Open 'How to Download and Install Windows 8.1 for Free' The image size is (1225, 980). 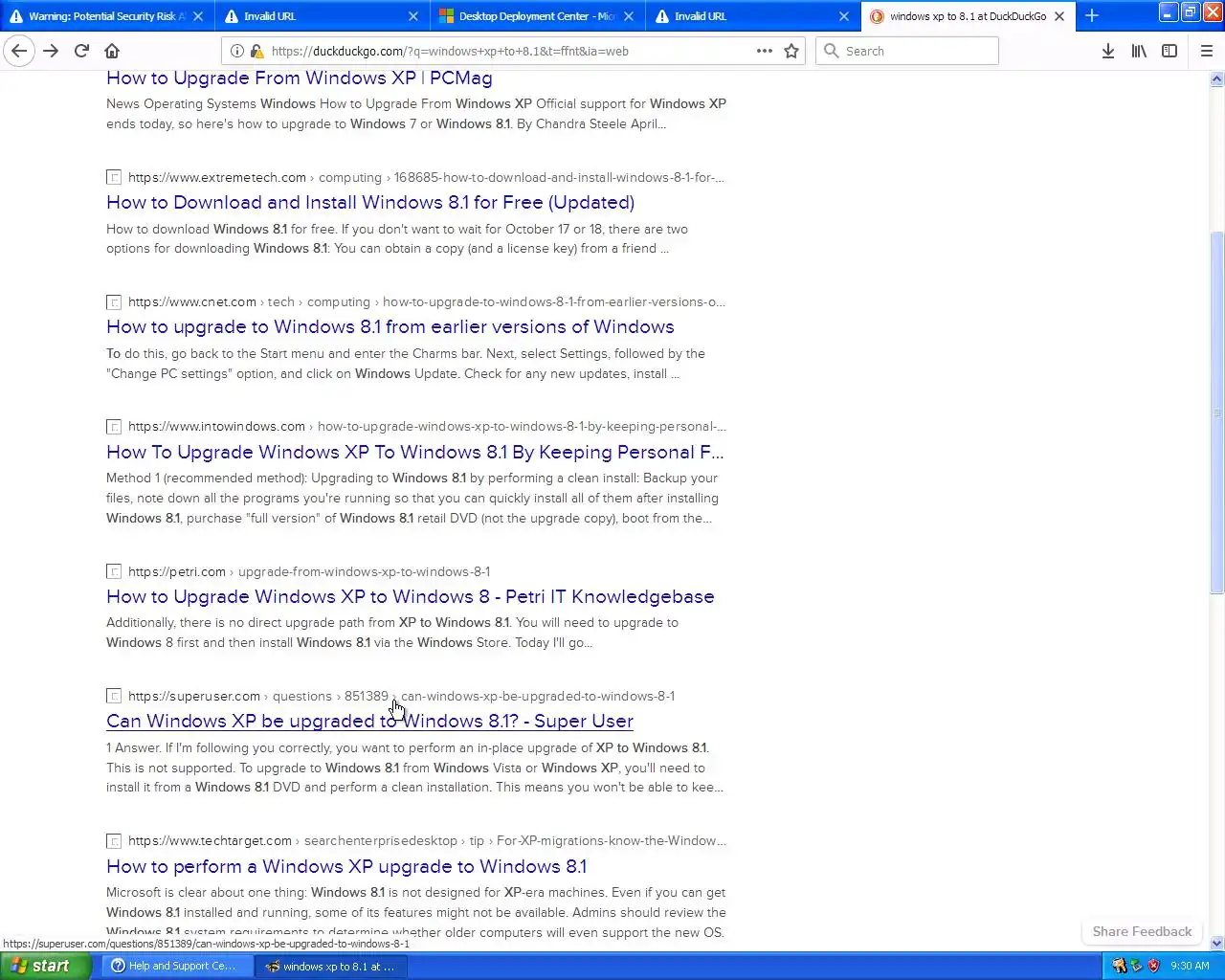pyautogui.click(x=370, y=203)
